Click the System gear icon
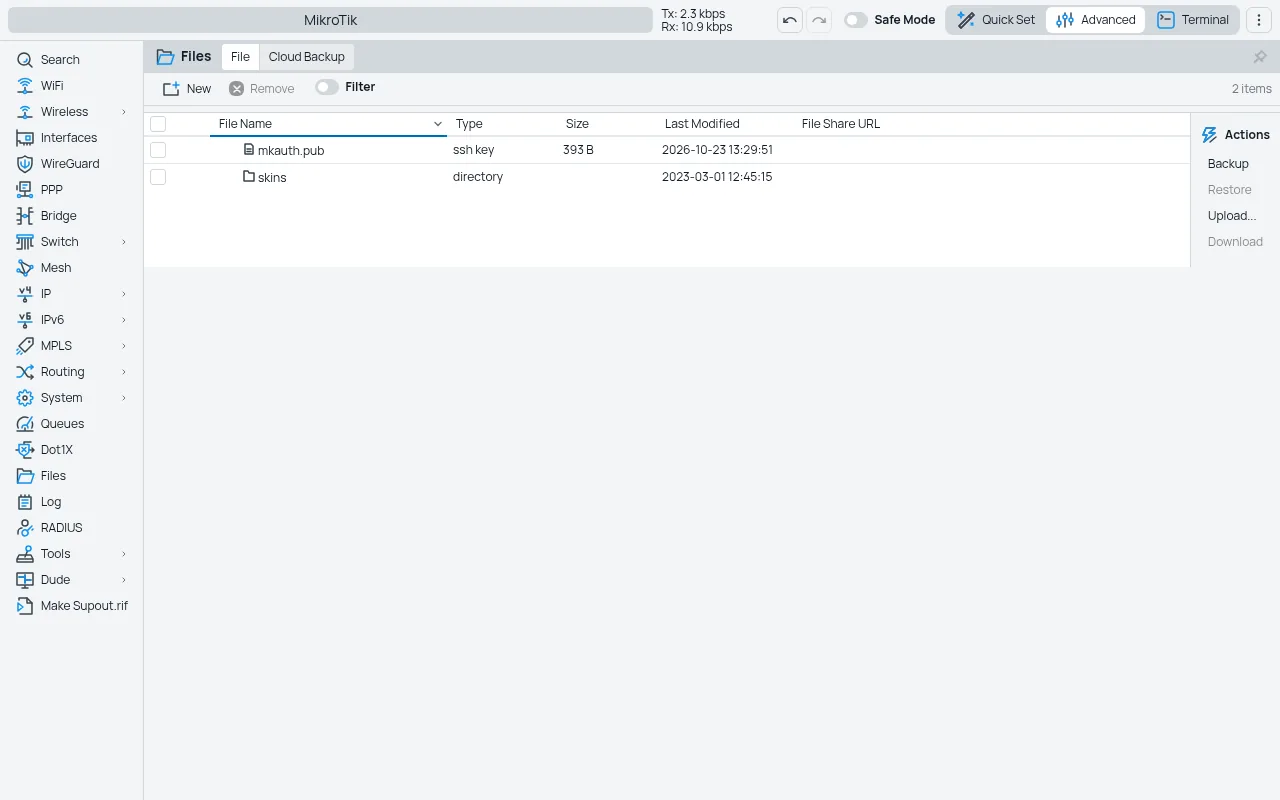This screenshot has height=800, width=1280. pyautogui.click(x=25, y=398)
